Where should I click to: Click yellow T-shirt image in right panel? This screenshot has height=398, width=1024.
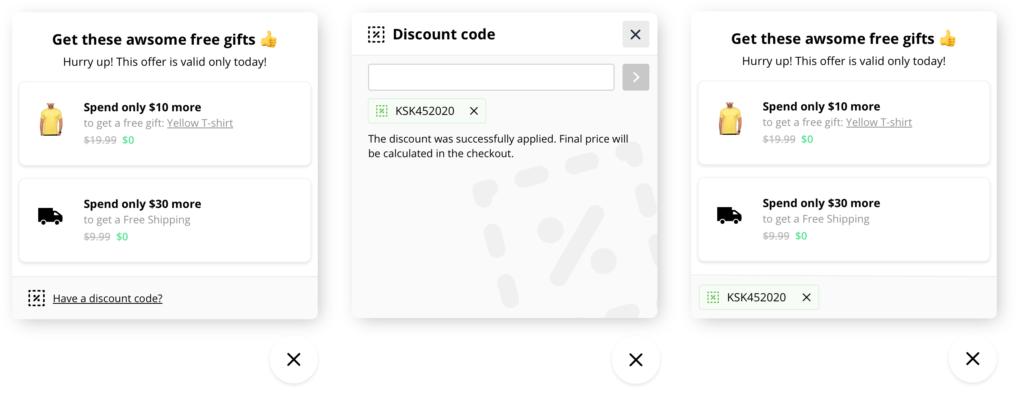coord(730,119)
